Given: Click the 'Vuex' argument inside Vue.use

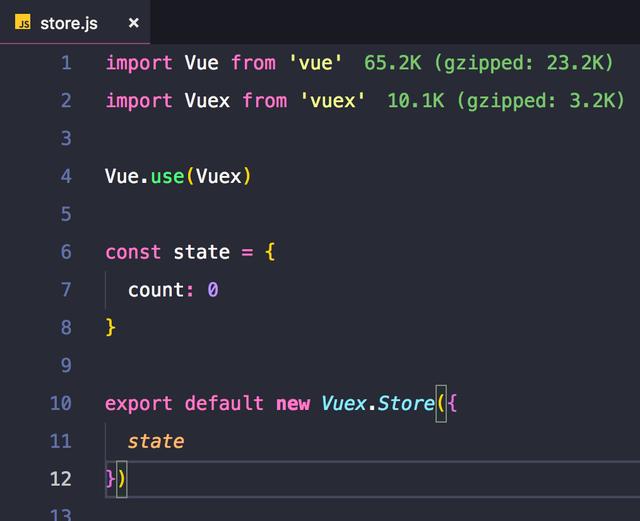Looking at the screenshot, I should 219,177.
